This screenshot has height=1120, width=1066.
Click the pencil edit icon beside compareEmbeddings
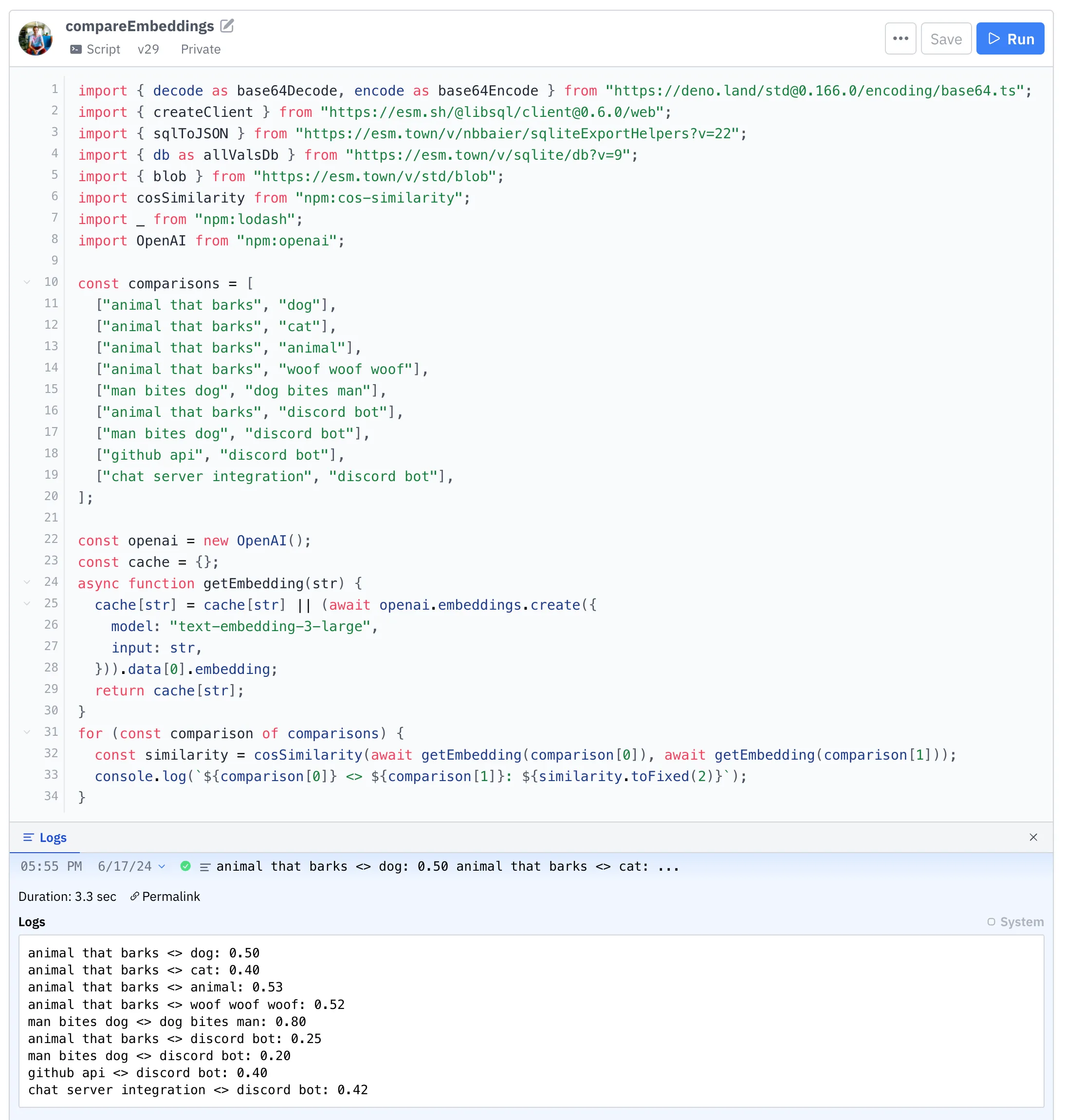pyautogui.click(x=227, y=26)
